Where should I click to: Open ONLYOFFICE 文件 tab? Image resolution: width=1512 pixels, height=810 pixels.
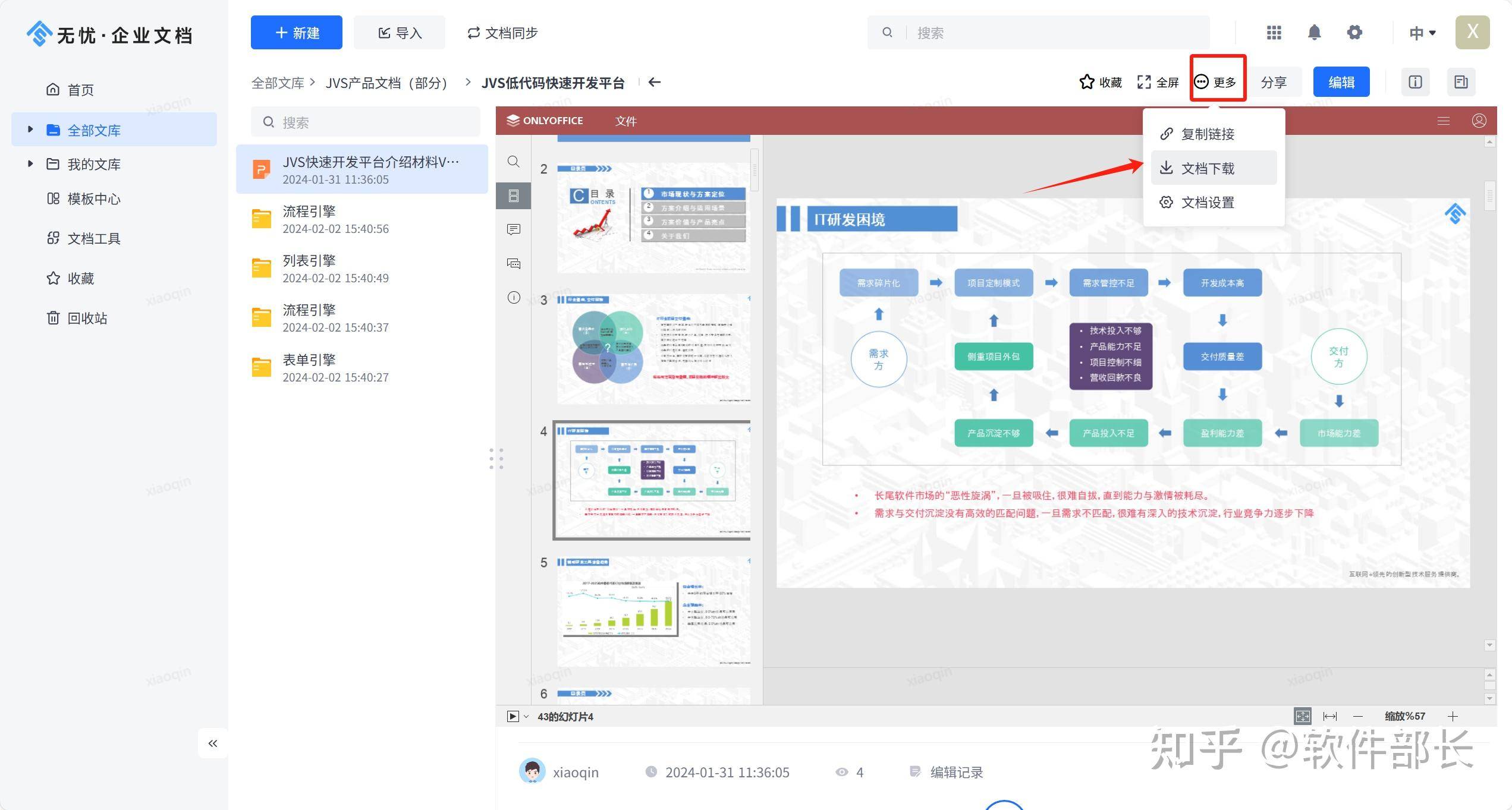coord(625,121)
